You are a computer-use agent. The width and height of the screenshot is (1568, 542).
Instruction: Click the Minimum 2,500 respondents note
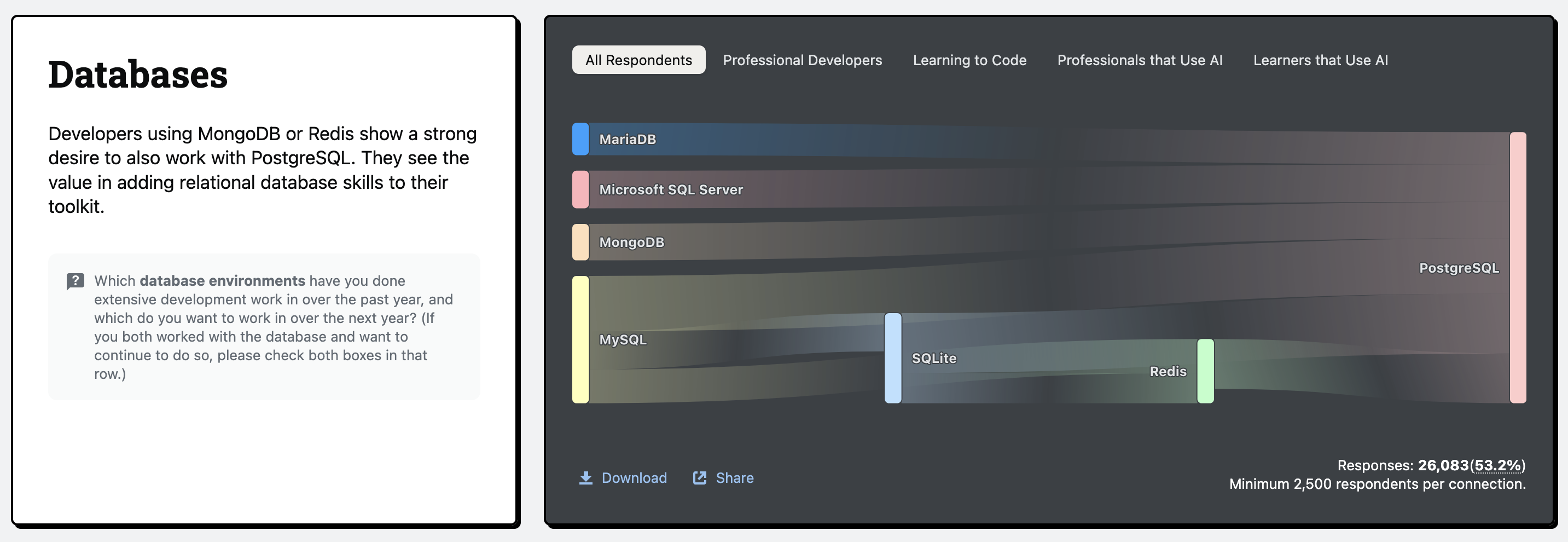click(x=1377, y=484)
